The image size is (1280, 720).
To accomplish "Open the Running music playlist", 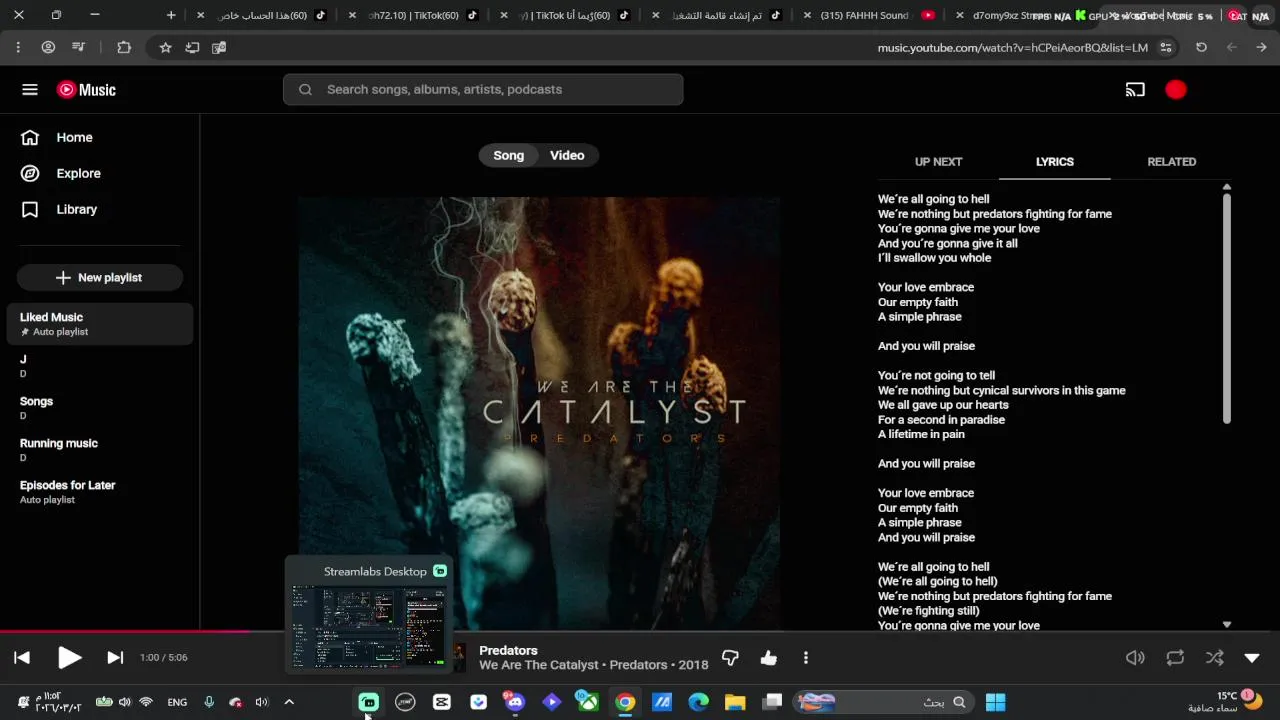I will pyautogui.click(x=100, y=450).
